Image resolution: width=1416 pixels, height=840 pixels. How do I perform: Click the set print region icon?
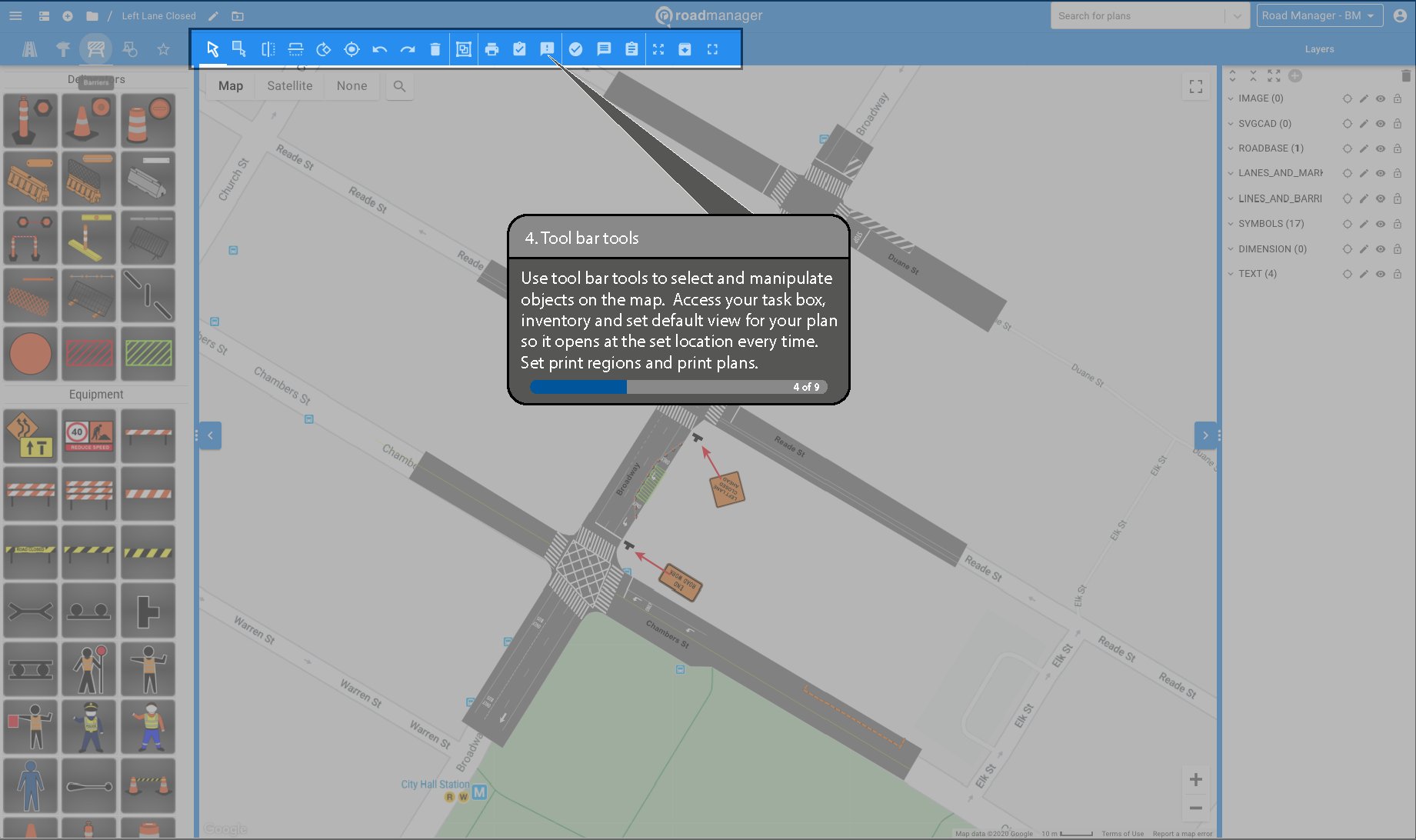tap(464, 49)
